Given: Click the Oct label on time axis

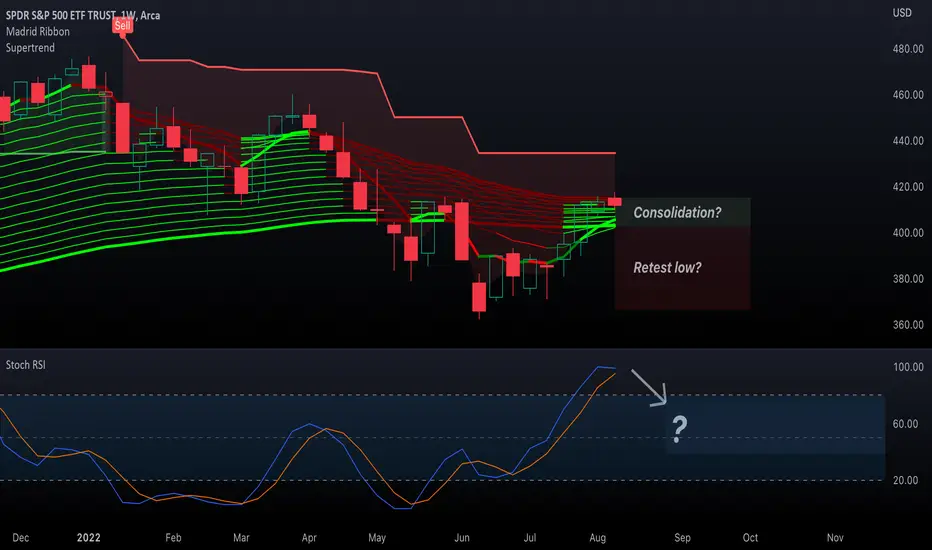Looking at the screenshot, I should click(x=750, y=538).
